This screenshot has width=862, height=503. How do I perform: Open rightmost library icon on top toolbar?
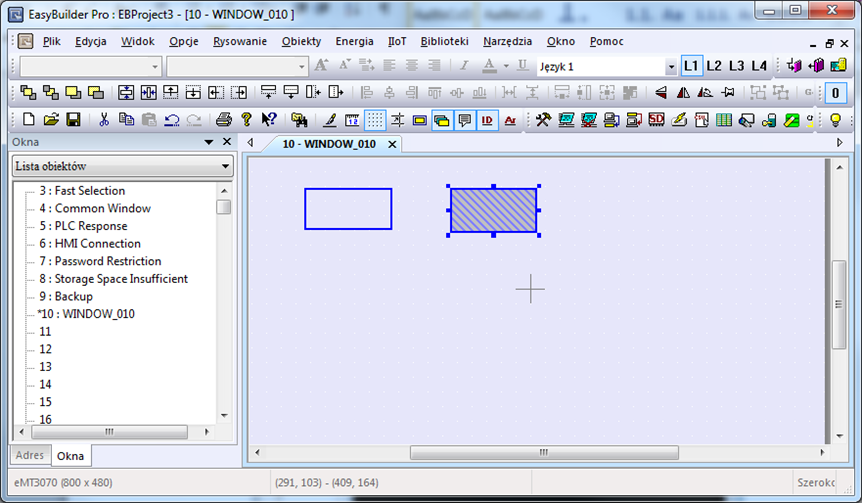pos(838,65)
